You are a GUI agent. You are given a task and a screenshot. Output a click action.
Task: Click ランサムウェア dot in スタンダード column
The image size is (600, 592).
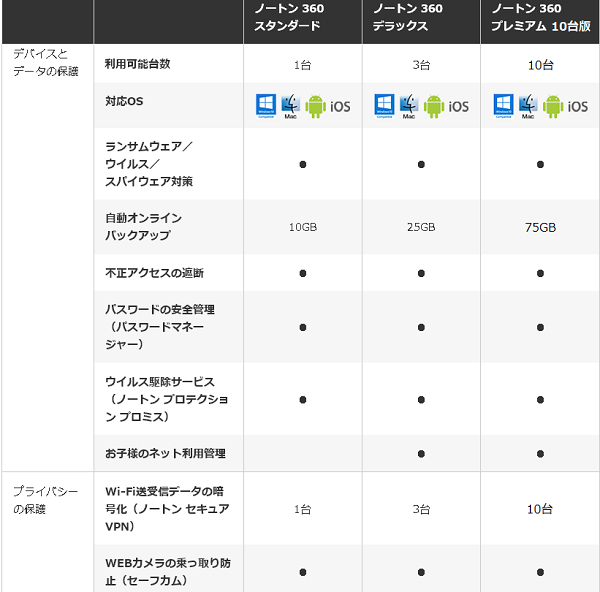[x=303, y=165]
